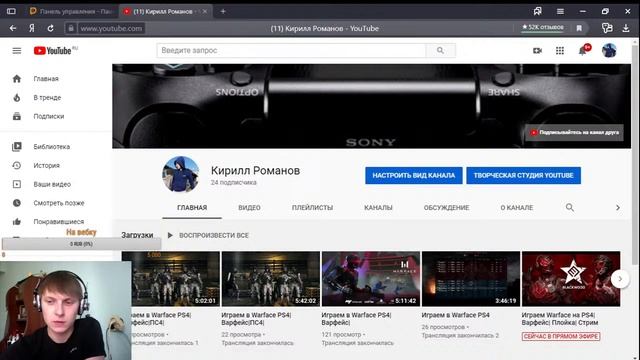Image resolution: width=640 pixels, height=360 pixels.
Task: Go to Главная in the sidebar
Action: pos(46,79)
